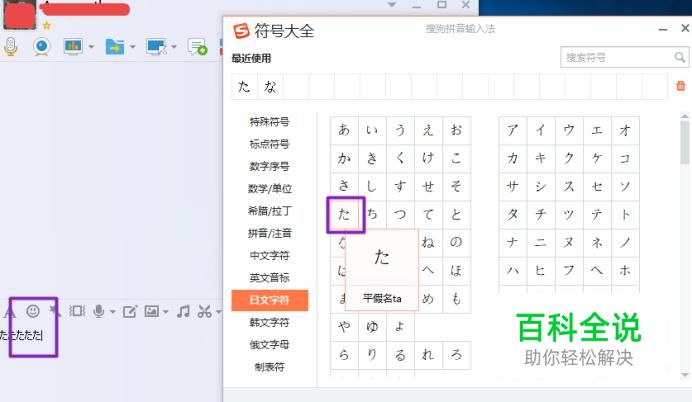The width and height of the screenshot is (692, 402).
Task: Open the 数字序号 category
Action: 269,166
